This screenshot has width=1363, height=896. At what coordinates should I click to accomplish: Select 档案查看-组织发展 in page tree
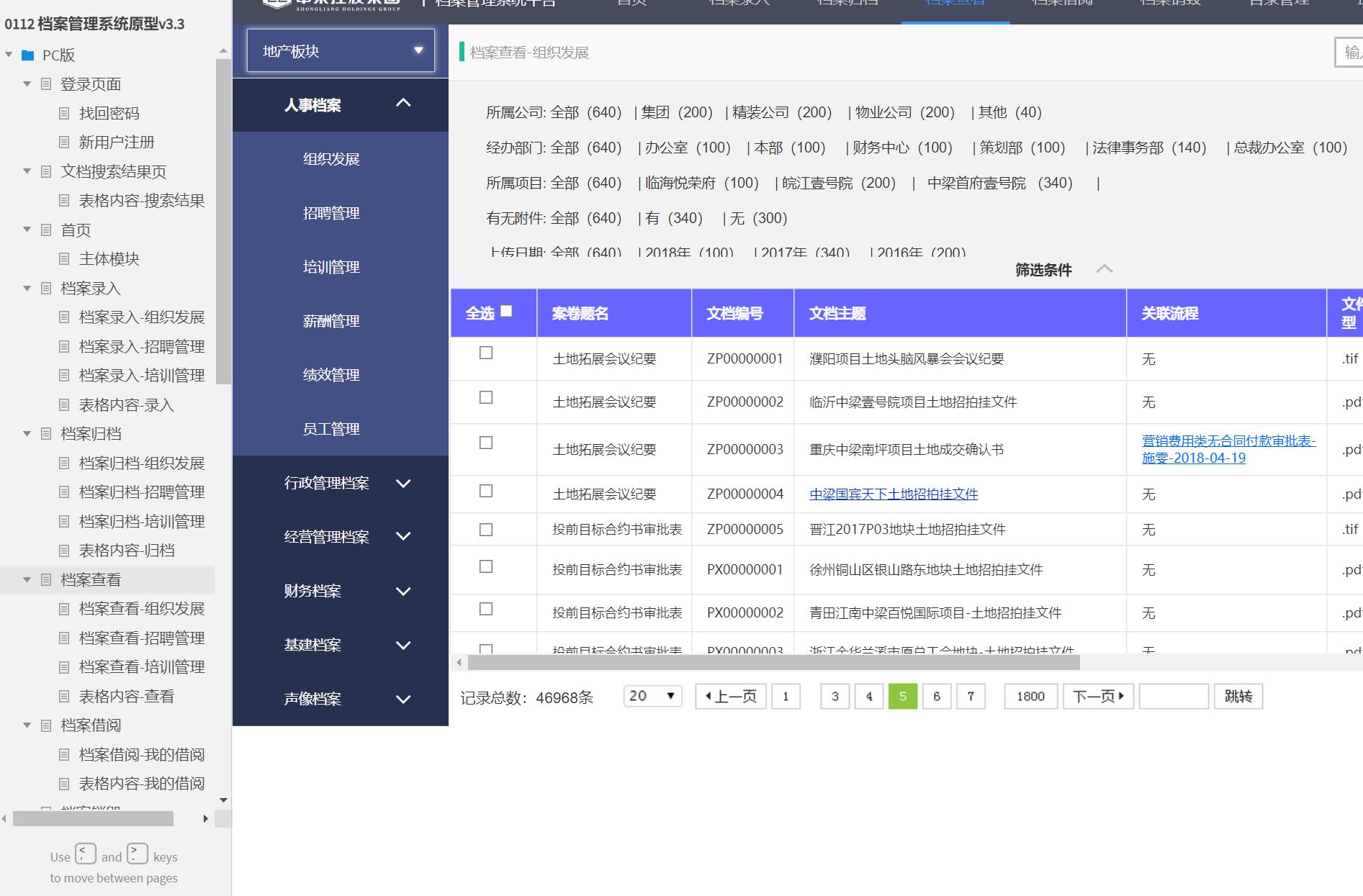click(x=142, y=609)
